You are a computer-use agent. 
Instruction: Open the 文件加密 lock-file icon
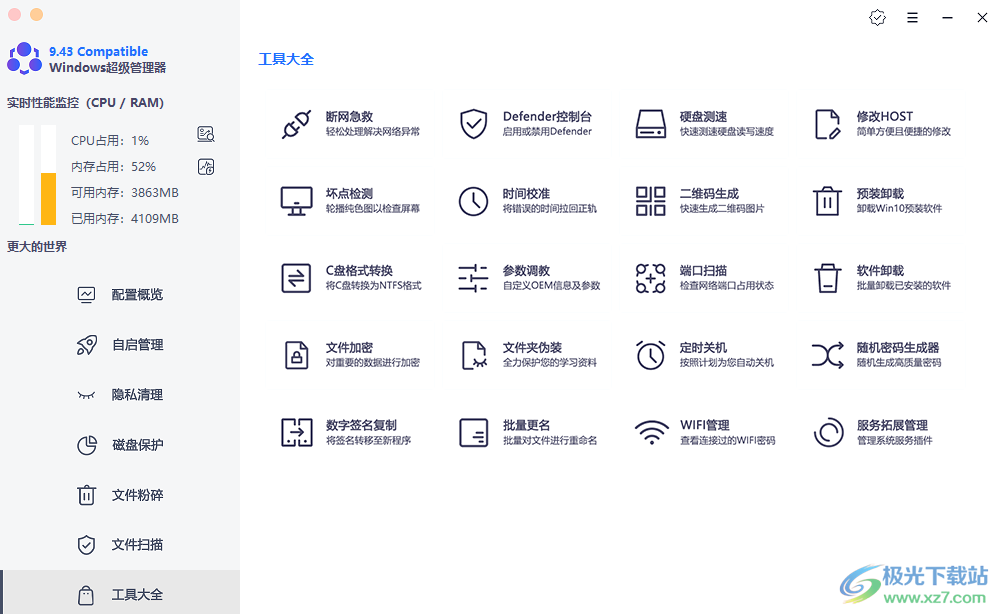pyautogui.click(x=296, y=355)
